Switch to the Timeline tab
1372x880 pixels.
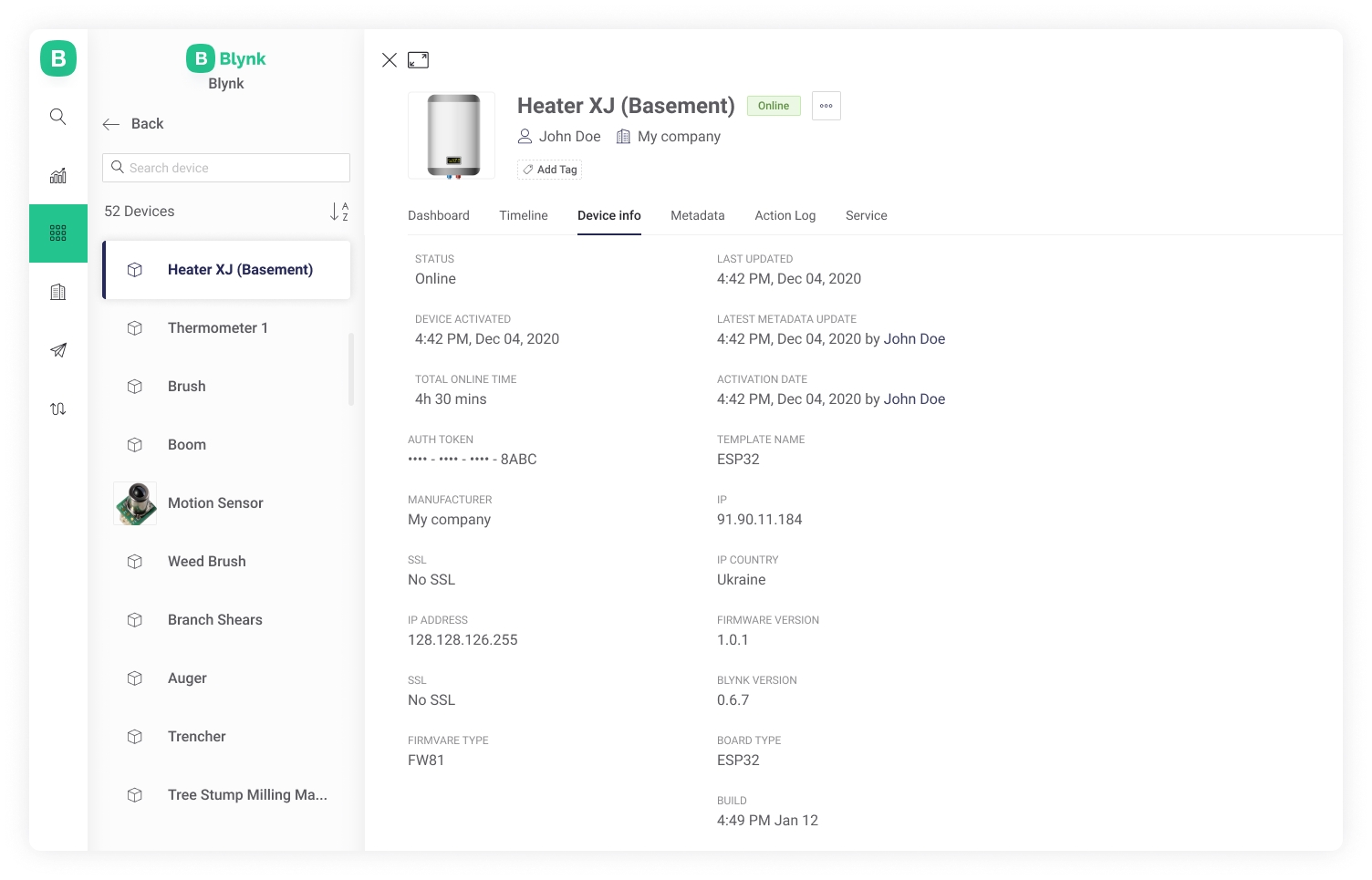click(x=523, y=216)
